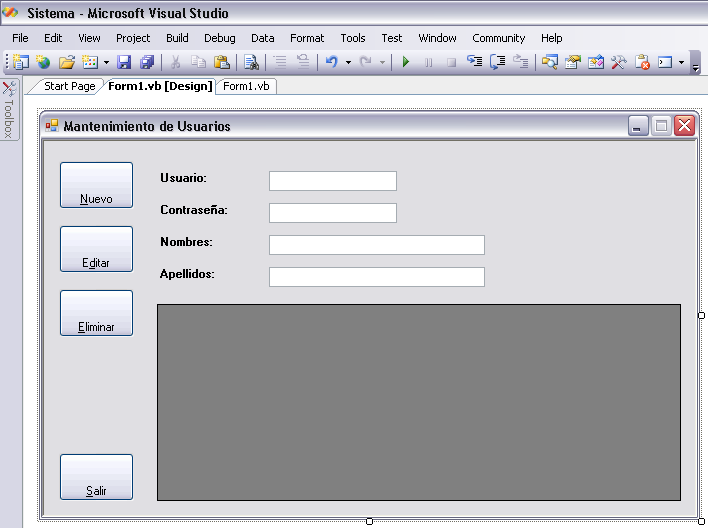Viewport: 708px width, 528px height.
Task: Open the Solution Explorer toolbar icon
Action: [550, 62]
